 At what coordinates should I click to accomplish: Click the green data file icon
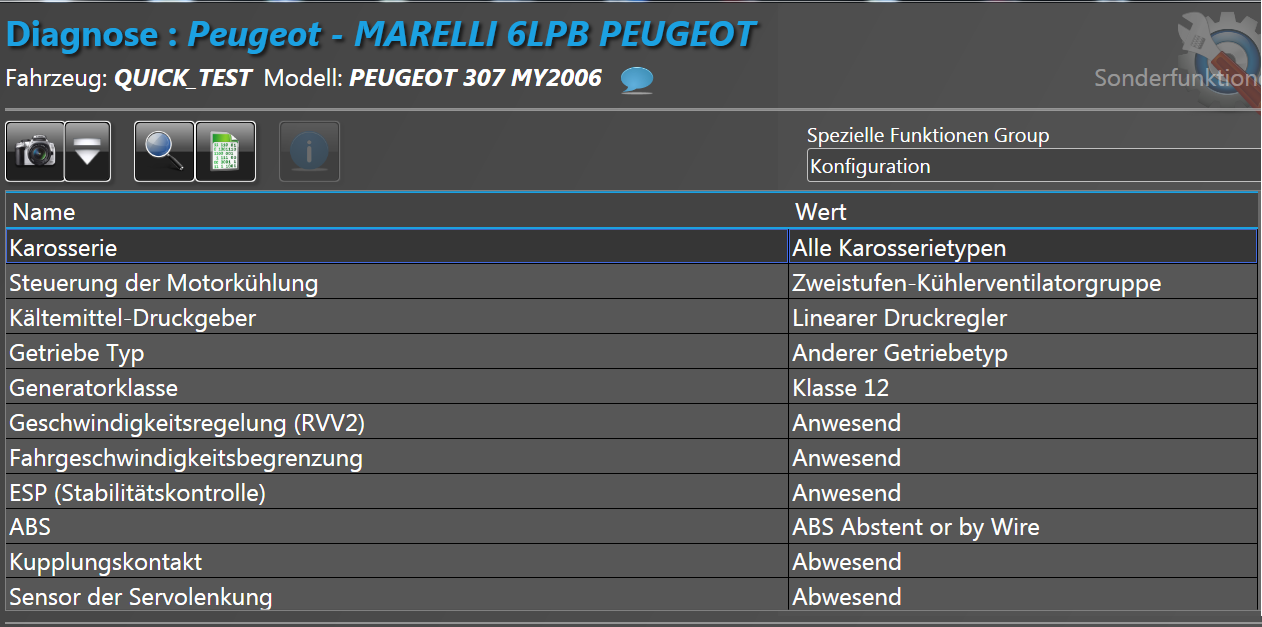[226, 152]
